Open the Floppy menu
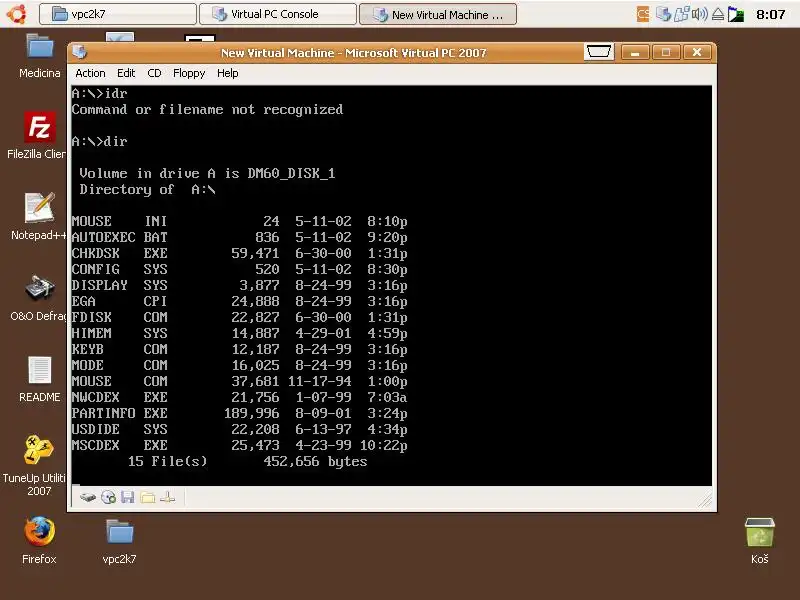This screenshot has width=800, height=600. [x=189, y=73]
